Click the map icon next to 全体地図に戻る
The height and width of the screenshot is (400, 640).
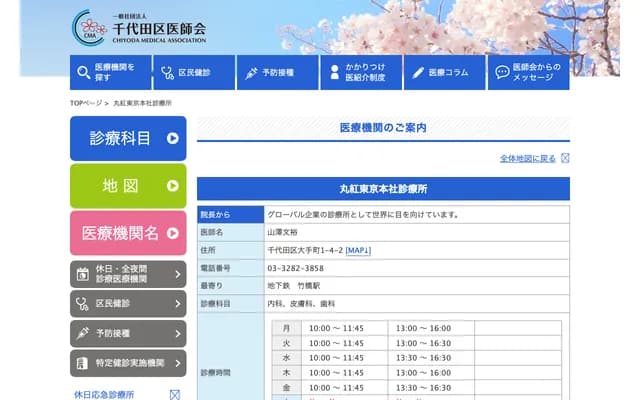(565, 158)
